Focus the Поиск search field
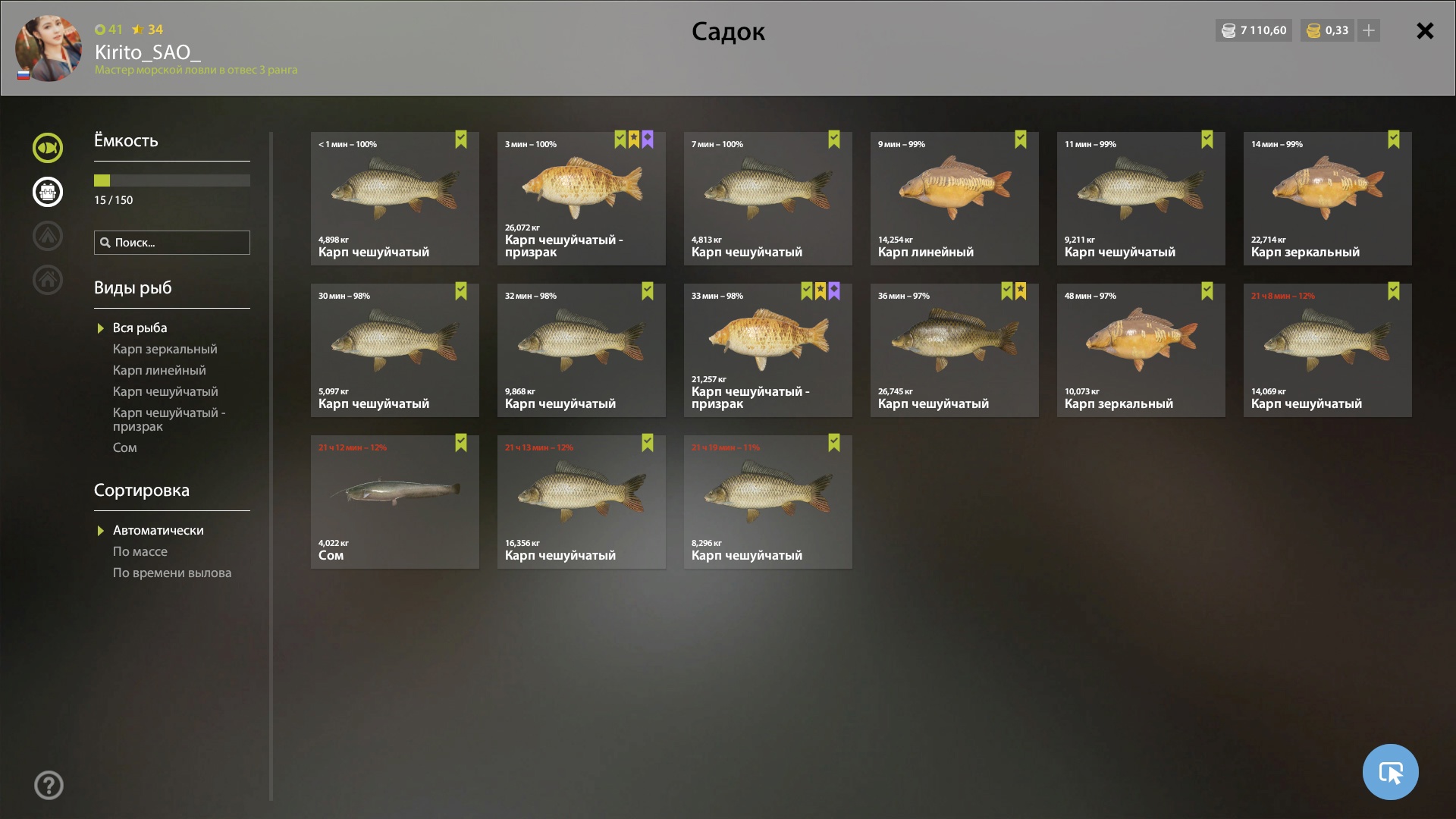 point(172,243)
